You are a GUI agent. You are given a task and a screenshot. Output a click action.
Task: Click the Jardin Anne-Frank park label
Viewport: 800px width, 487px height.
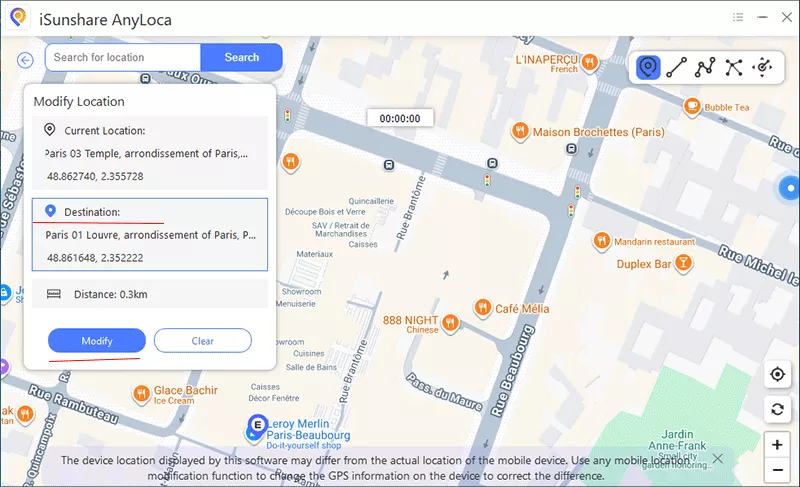(678, 440)
